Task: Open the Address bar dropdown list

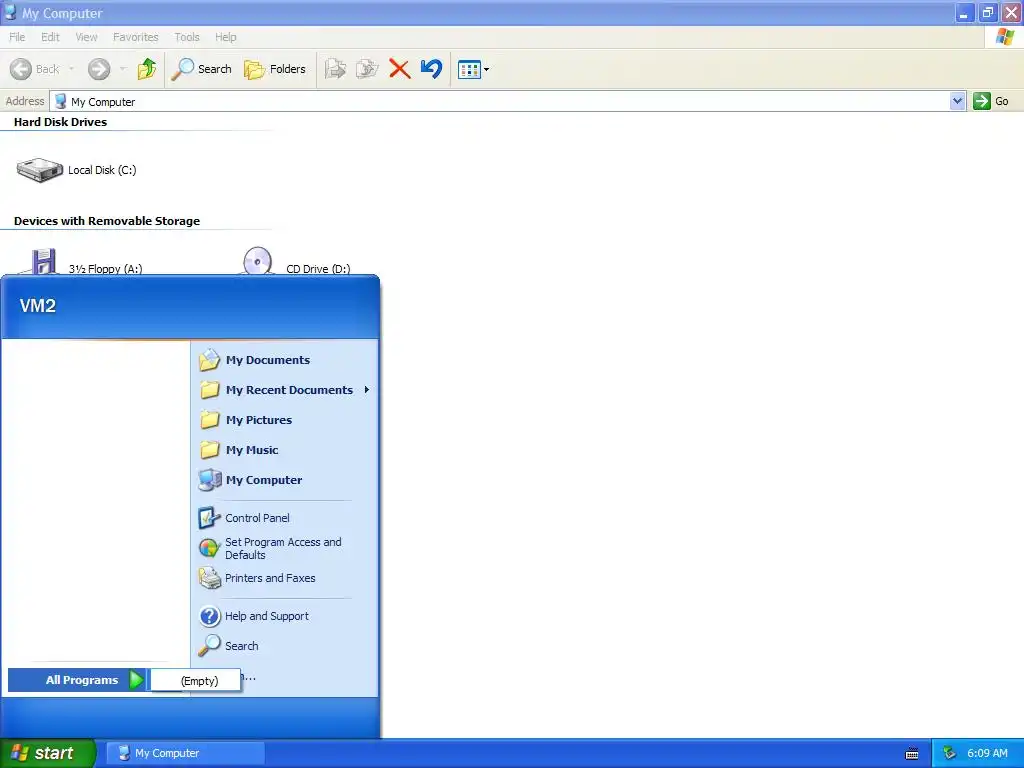Action: (957, 101)
